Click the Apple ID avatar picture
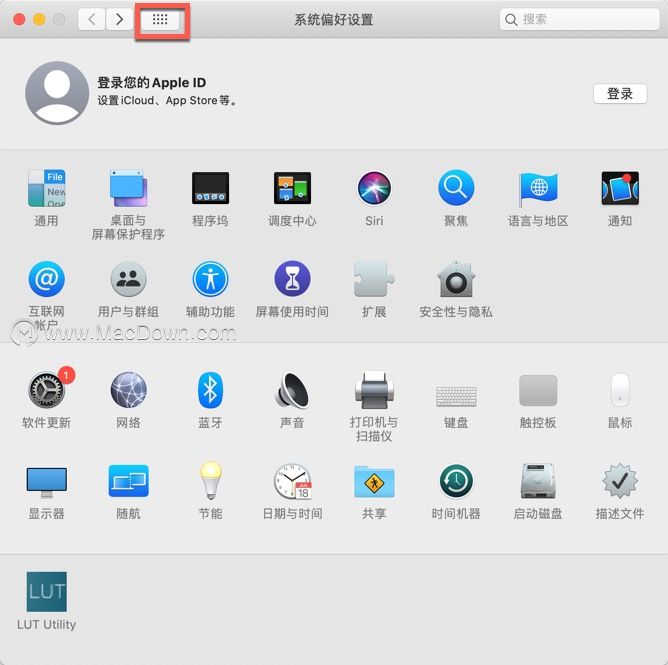The width and height of the screenshot is (668, 665). click(x=57, y=93)
